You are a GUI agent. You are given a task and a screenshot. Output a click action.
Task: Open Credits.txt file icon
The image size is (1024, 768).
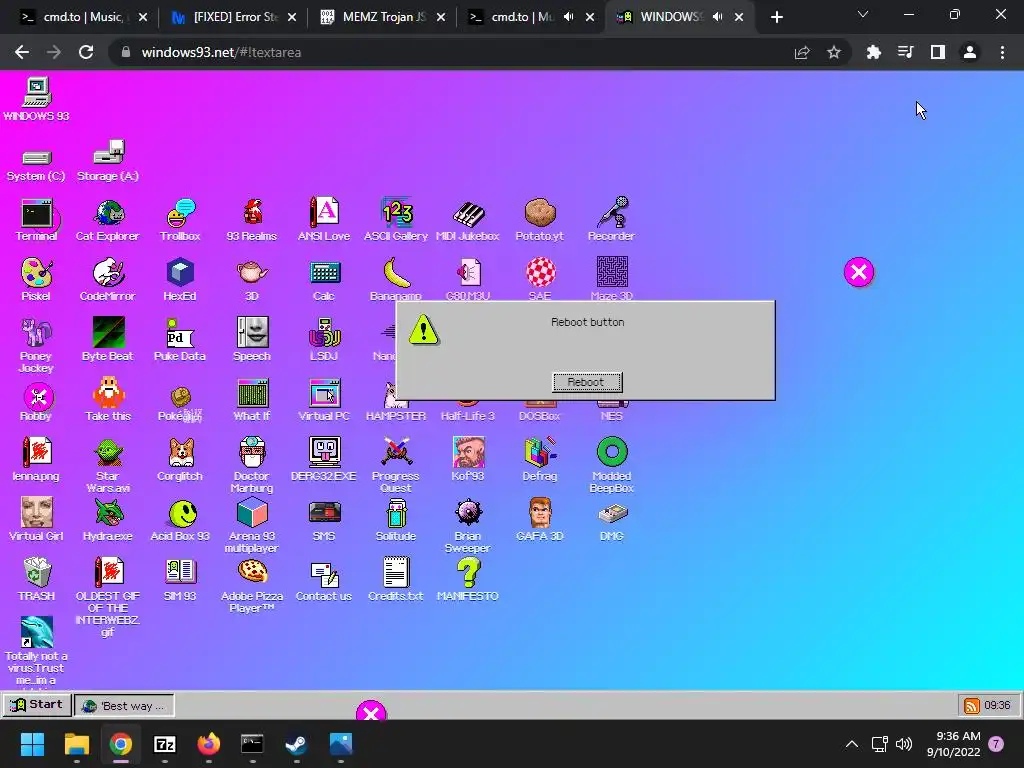[396, 572]
